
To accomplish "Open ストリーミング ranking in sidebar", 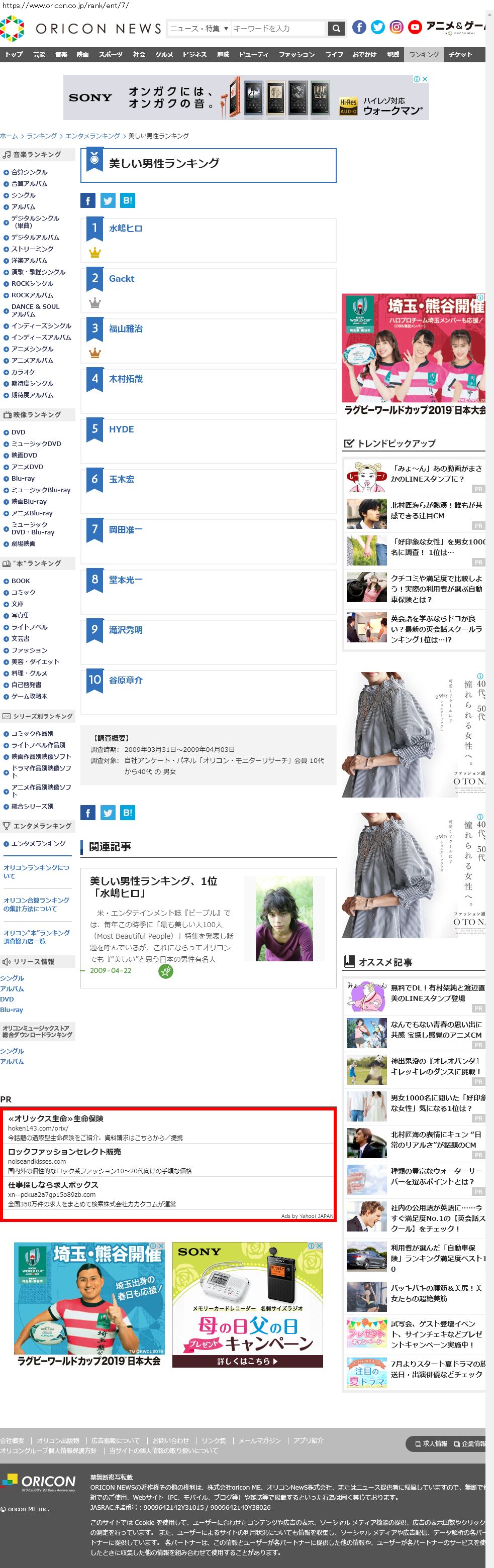I will click(x=32, y=249).
